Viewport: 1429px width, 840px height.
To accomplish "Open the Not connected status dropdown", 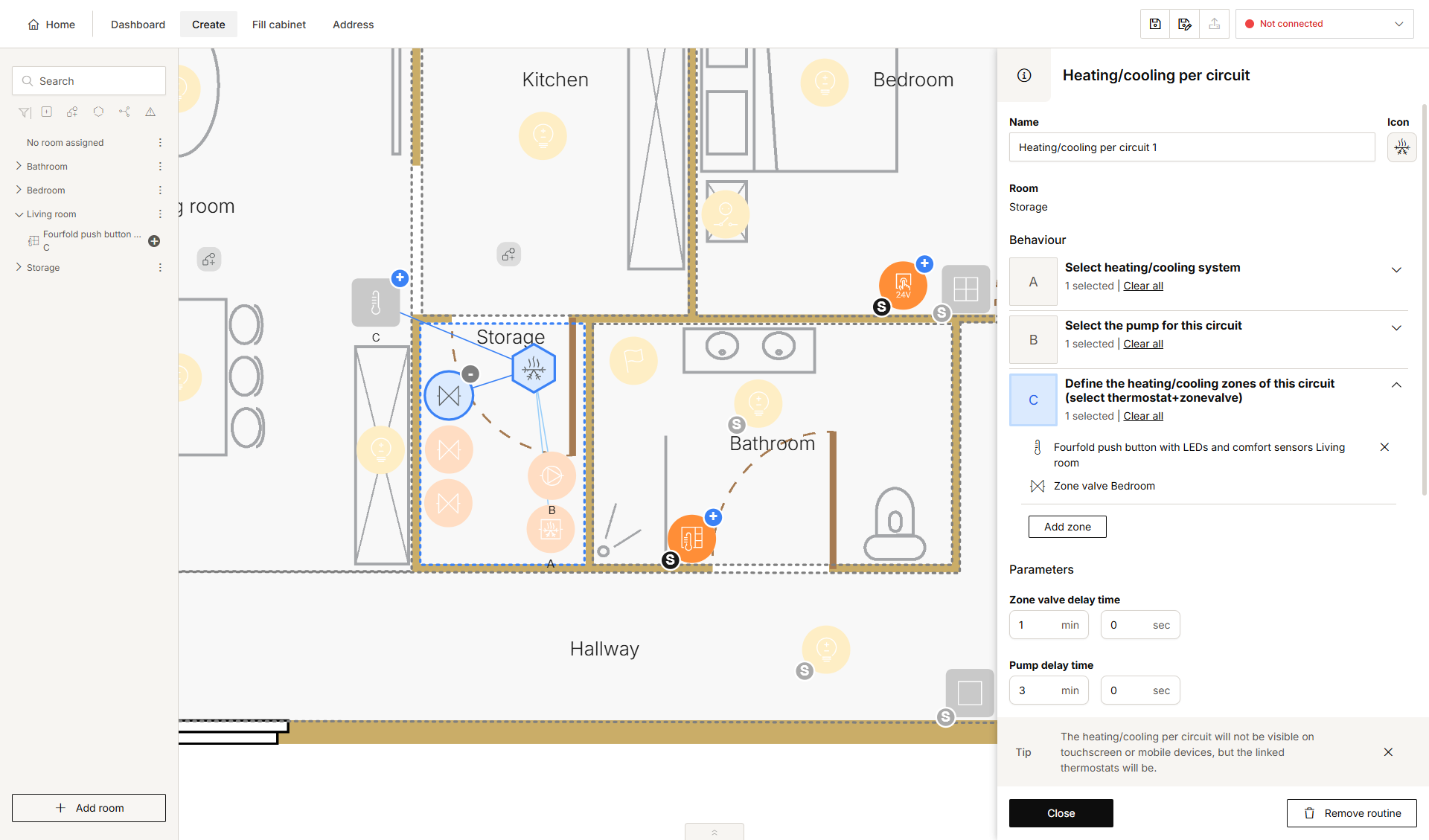I will (1325, 24).
